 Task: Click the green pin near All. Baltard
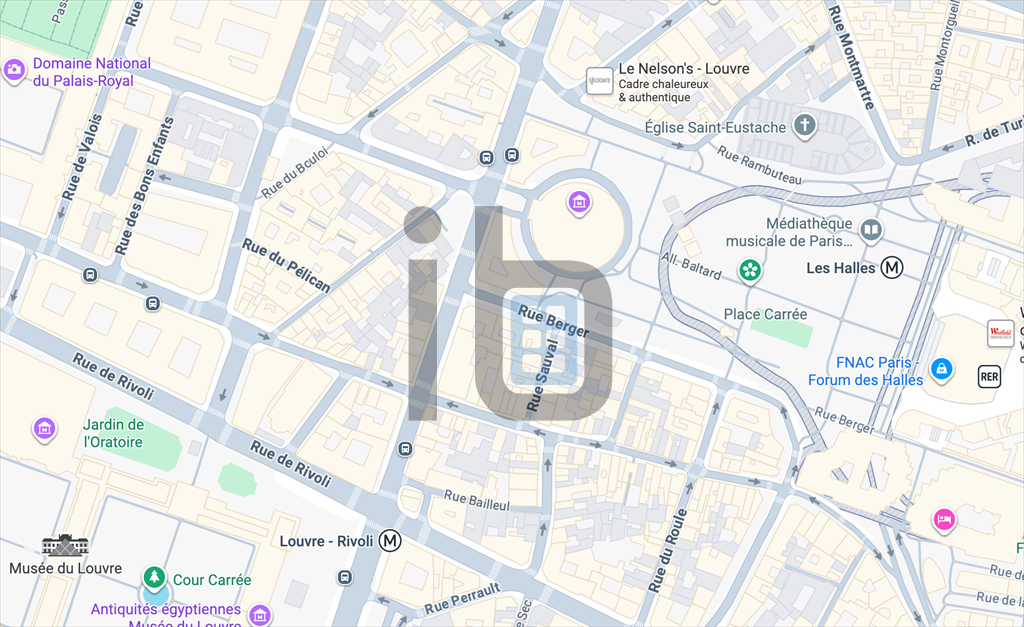(x=750, y=270)
